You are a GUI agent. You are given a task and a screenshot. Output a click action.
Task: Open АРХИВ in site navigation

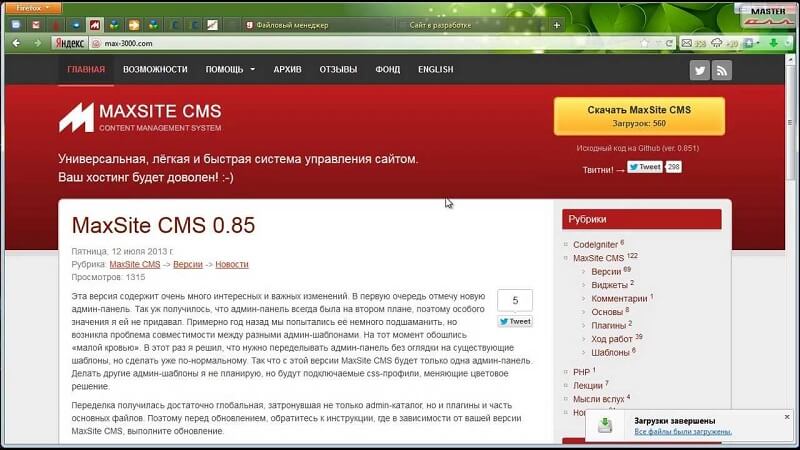pyautogui.click(x=287, y=69)
